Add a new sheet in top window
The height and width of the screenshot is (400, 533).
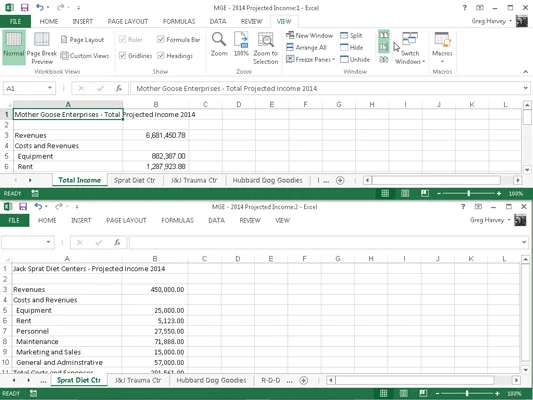(340, 180)
